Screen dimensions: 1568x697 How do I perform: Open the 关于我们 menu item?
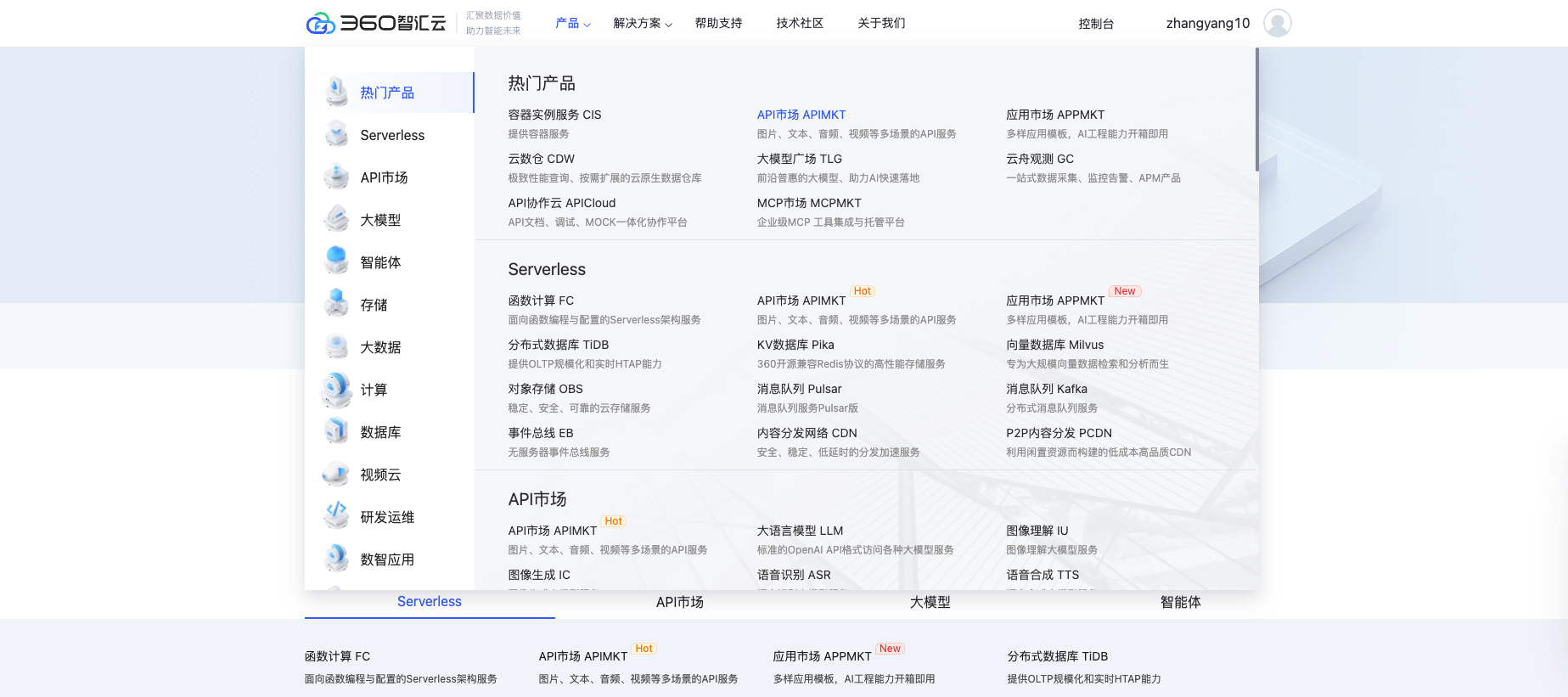881,23
